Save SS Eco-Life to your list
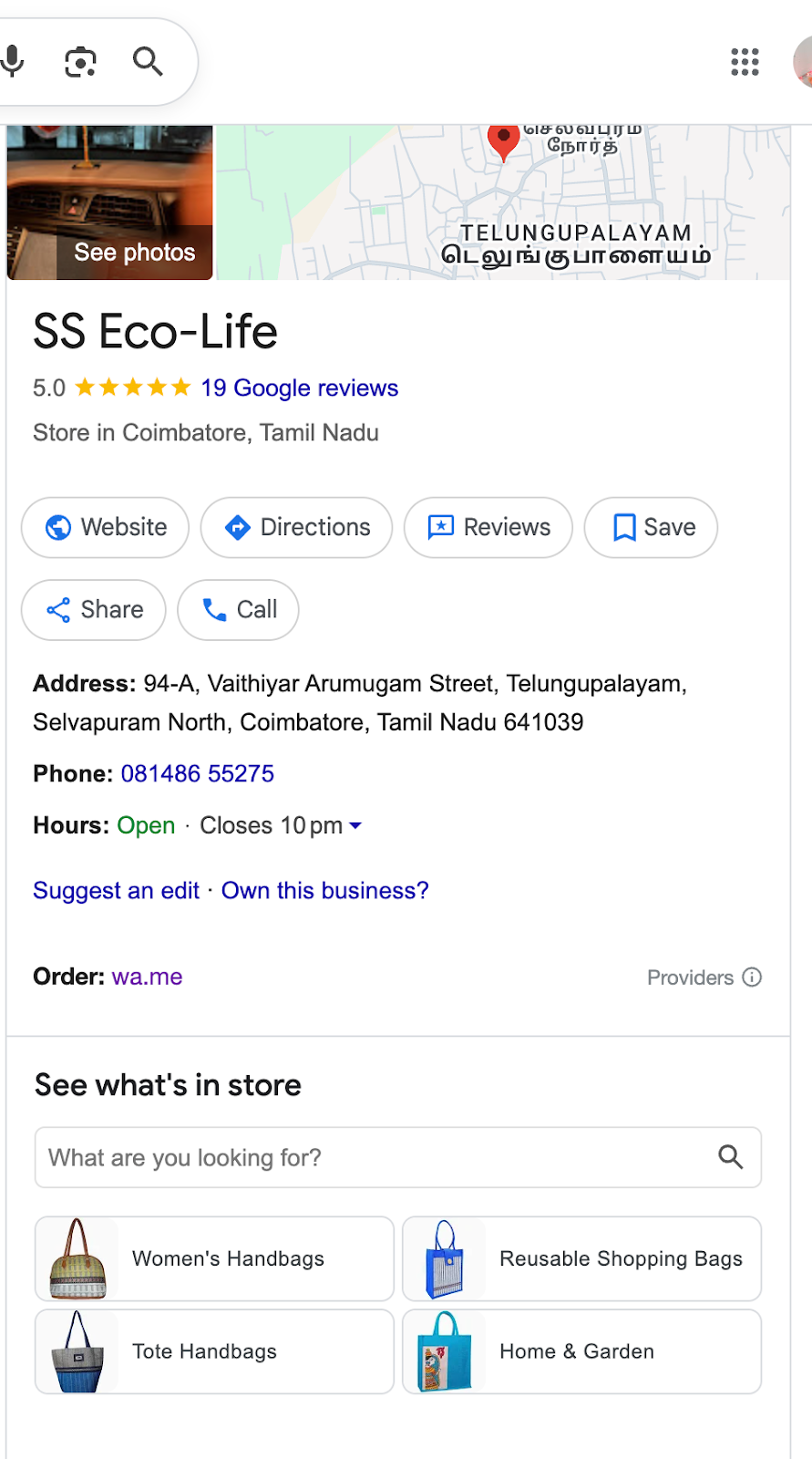The image size is (812, 1459). tap(651, 527)
